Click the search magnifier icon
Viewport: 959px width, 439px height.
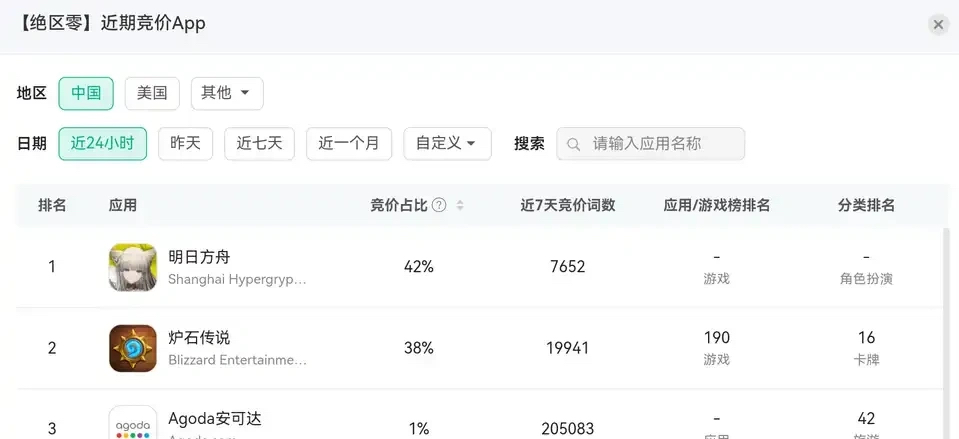click(x=574, y=144)
